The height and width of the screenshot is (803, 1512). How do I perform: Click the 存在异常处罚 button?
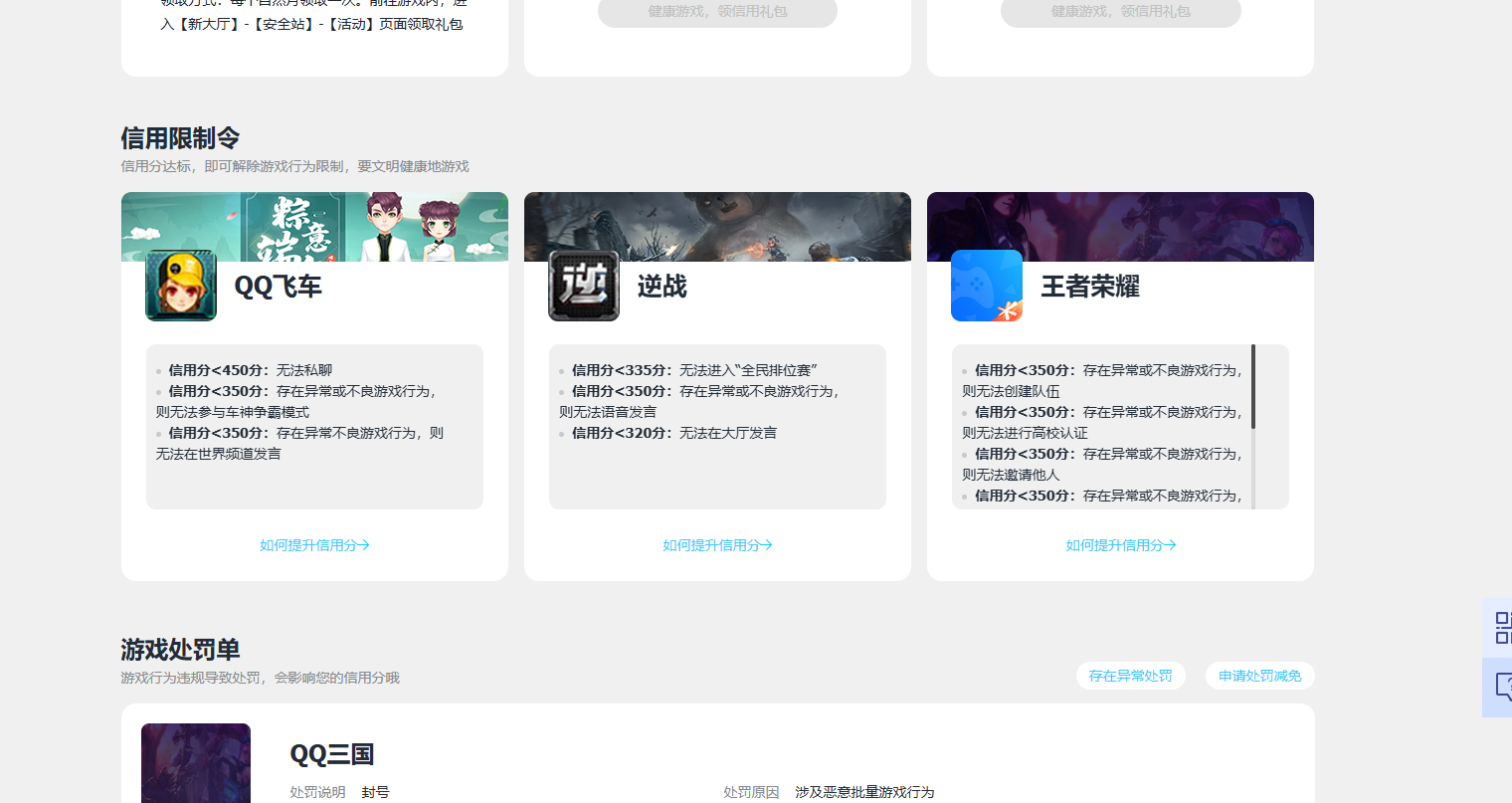click(1131, 676)
